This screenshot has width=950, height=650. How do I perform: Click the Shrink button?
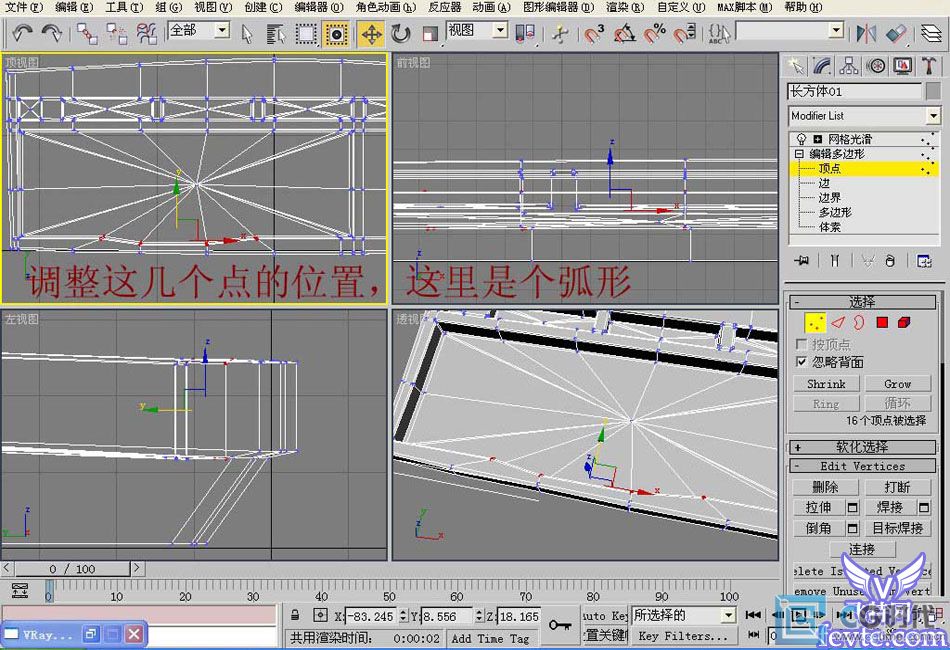826,383
